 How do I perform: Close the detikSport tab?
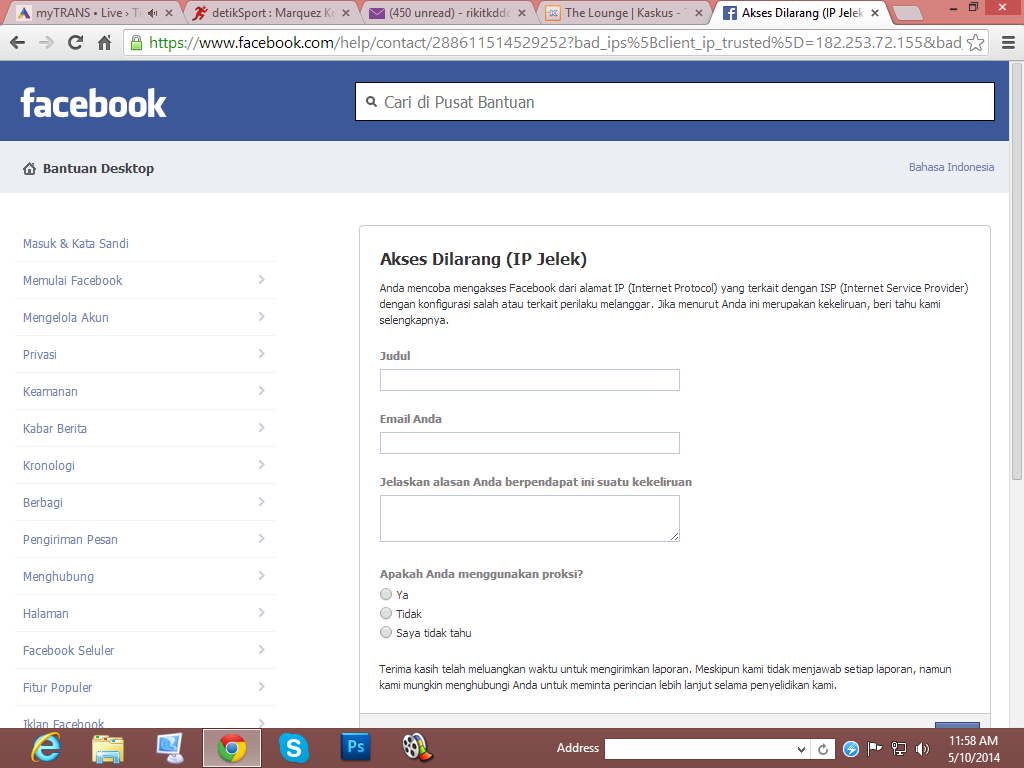coord(345,13)
